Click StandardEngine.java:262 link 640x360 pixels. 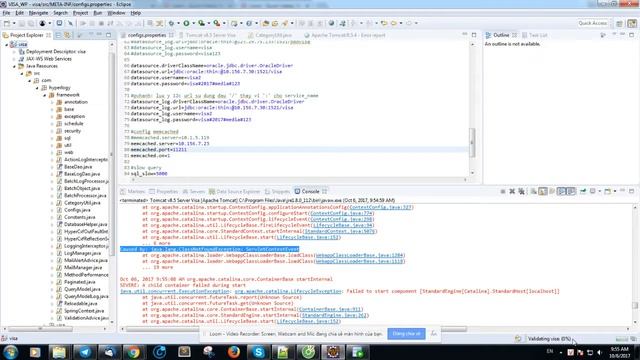point(334,315)
